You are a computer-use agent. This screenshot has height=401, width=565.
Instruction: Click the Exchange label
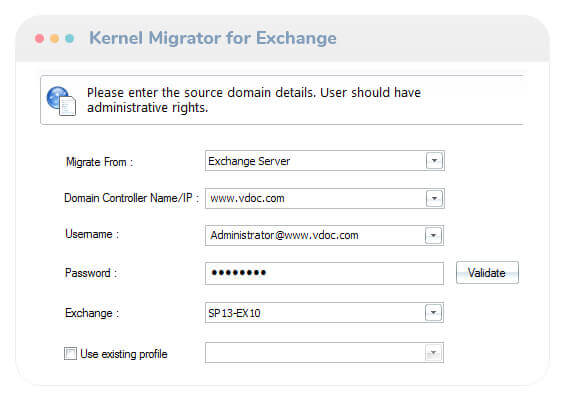92,313
